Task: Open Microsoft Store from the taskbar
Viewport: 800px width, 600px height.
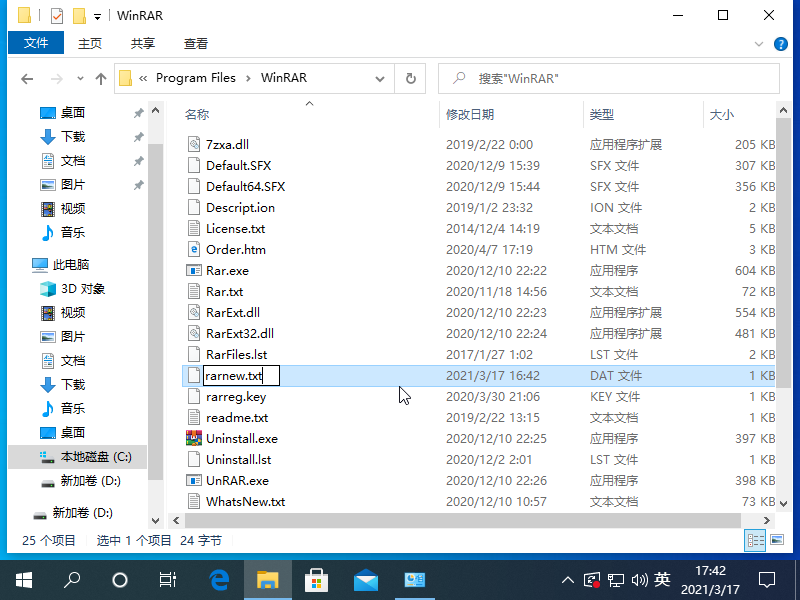Action: [x=315, y=579]
